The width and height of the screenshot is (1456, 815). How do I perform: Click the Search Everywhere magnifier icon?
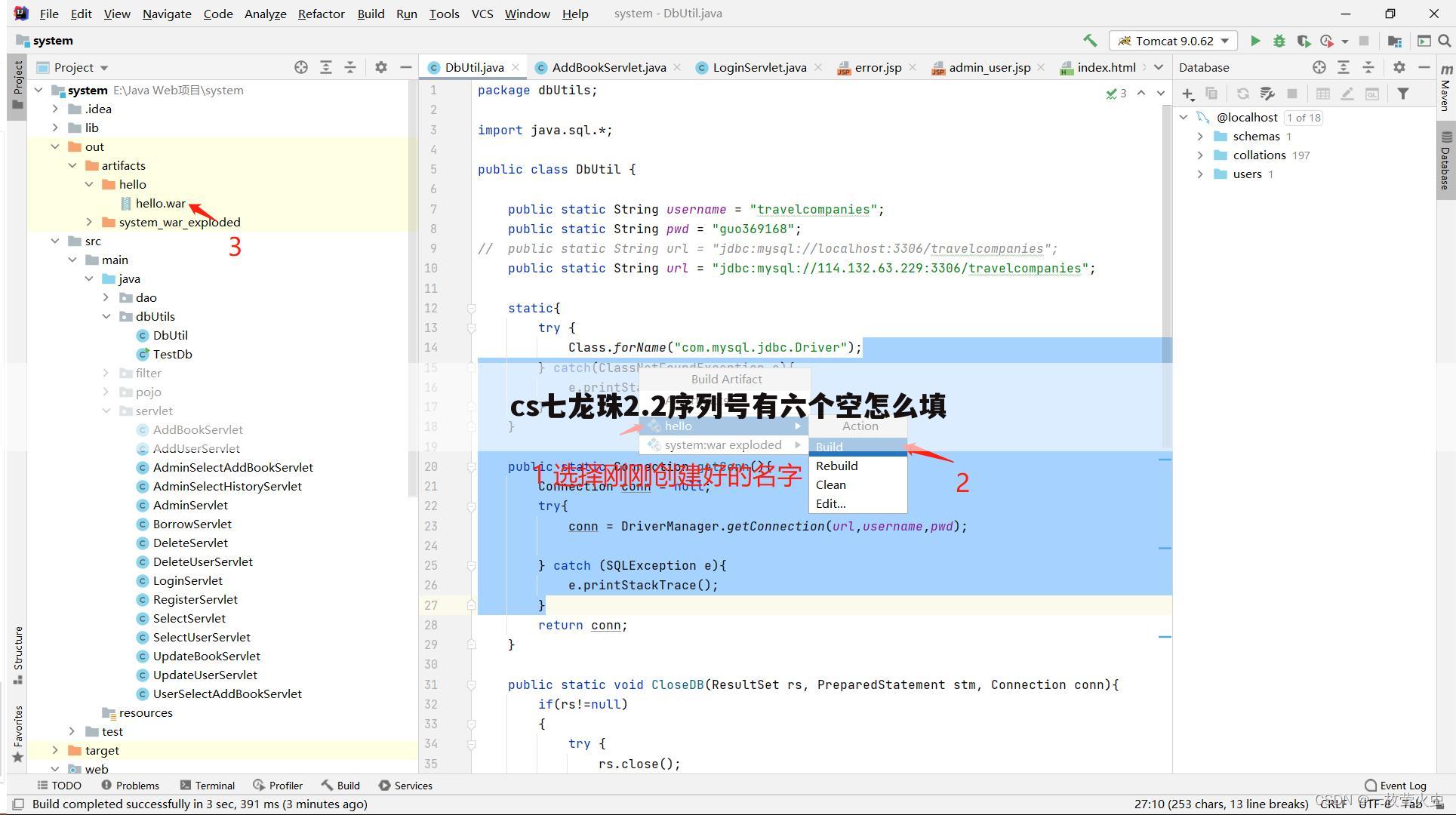pyautogui.click(x=1445, y=41)
